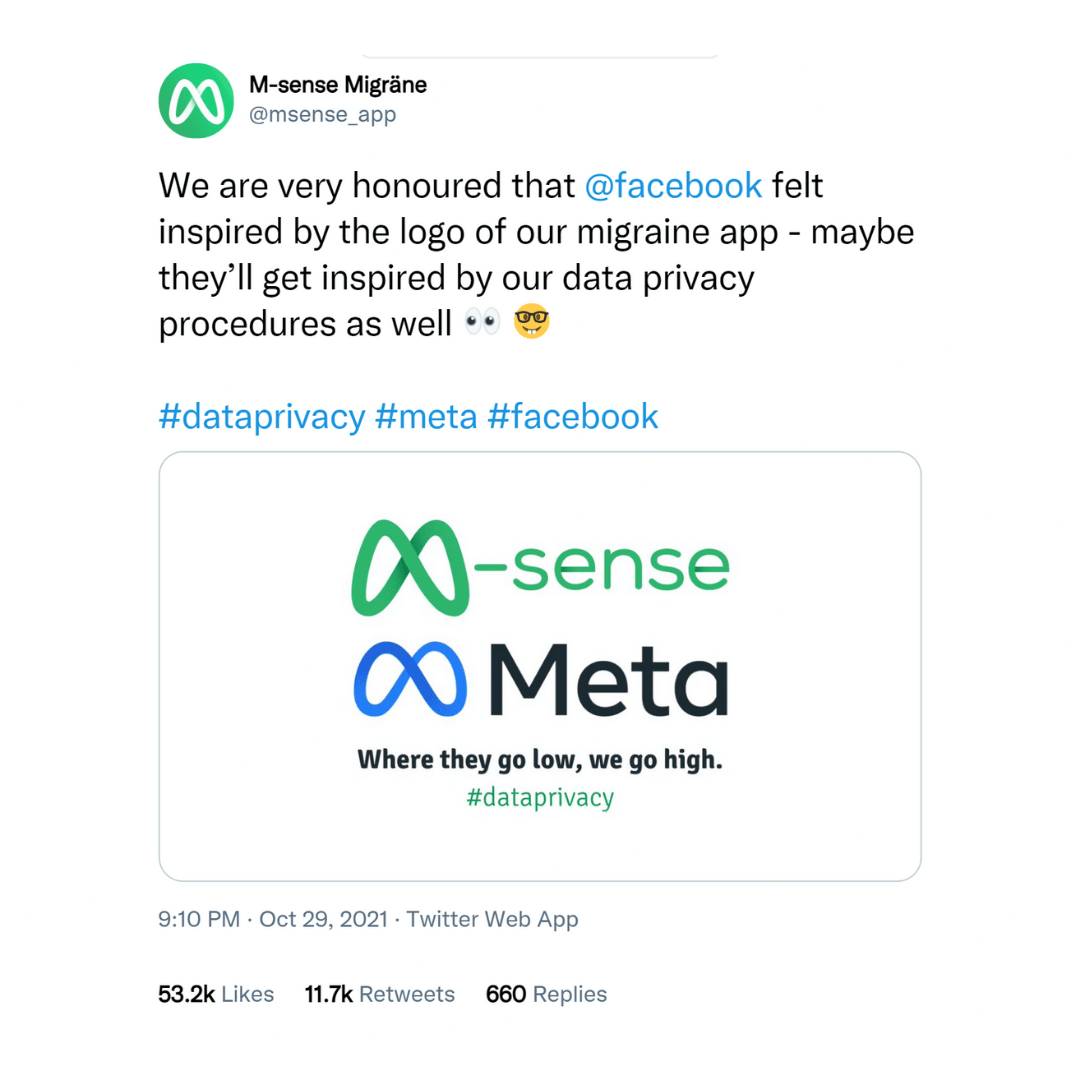Open the 9:10 PM · Oct 29, 2021 timestamp

pyautogui.click(x=273, y=919)
